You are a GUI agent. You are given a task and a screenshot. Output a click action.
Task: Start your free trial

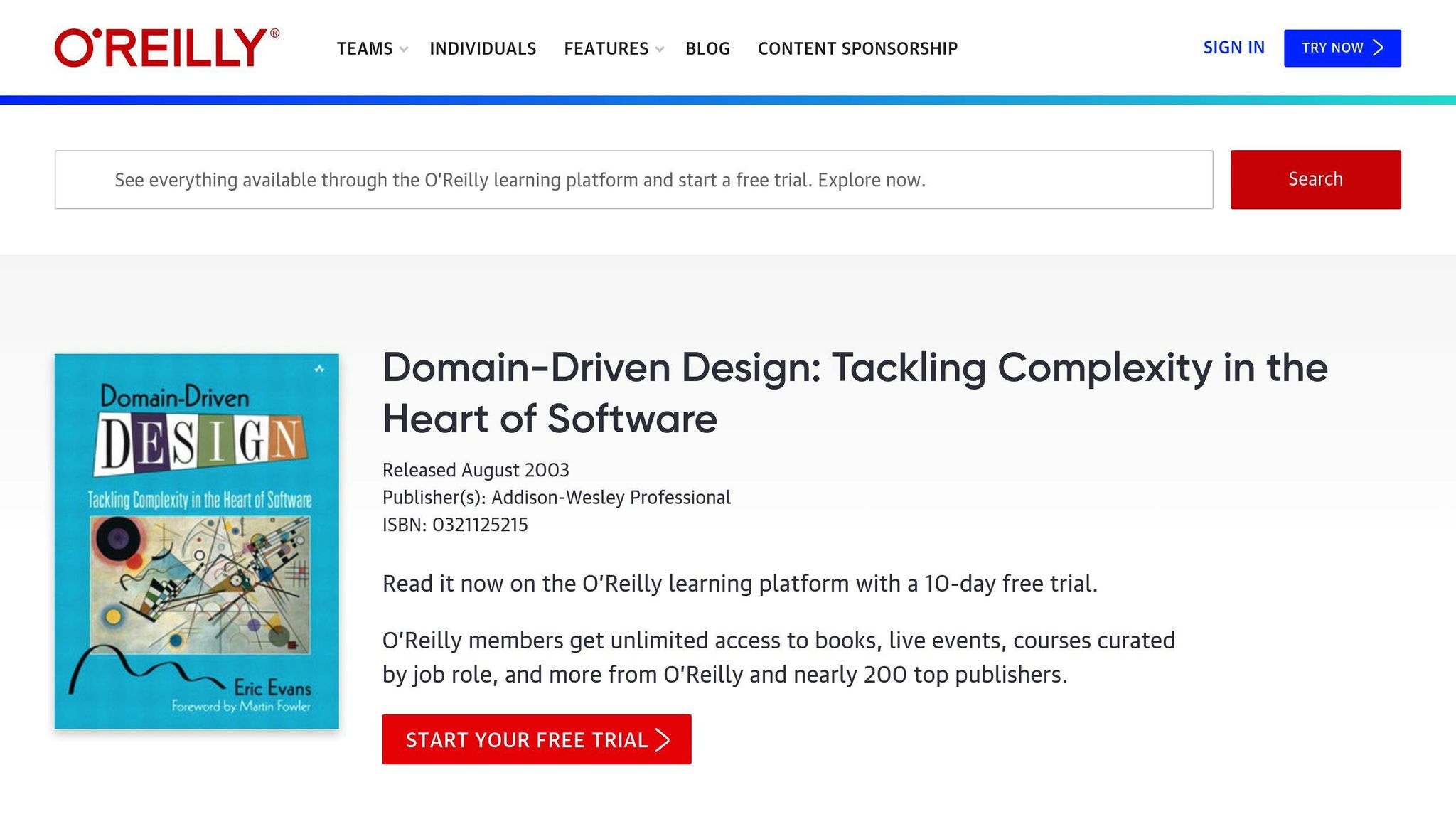[535, 739]
